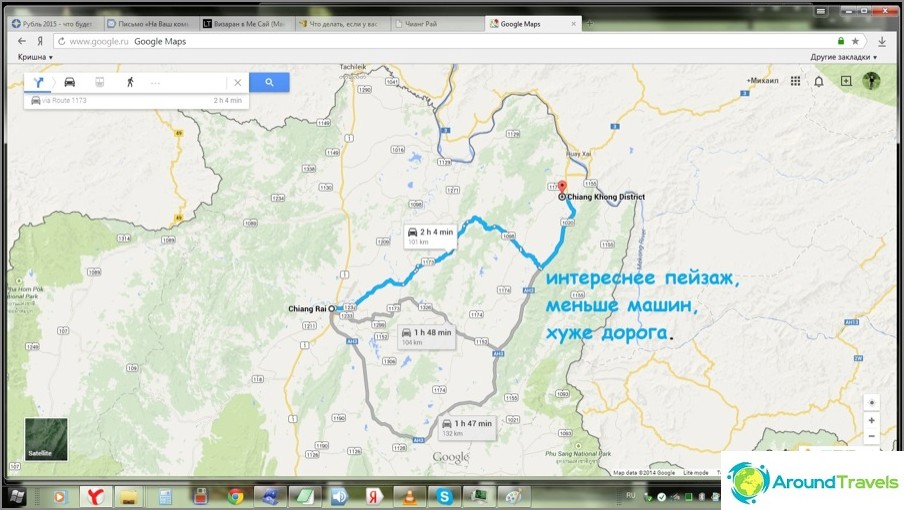Image resolution: width=904 pixels, height=510 pixels.
Task: Select the via Route 1173 result
Action: tap(137, 100)
